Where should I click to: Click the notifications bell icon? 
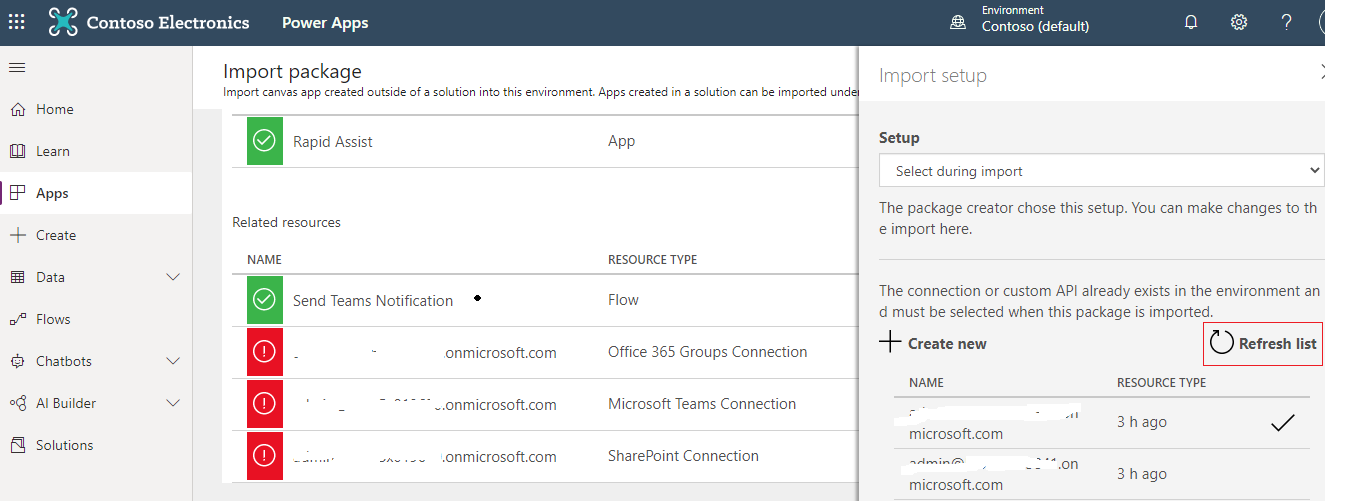1191,22
